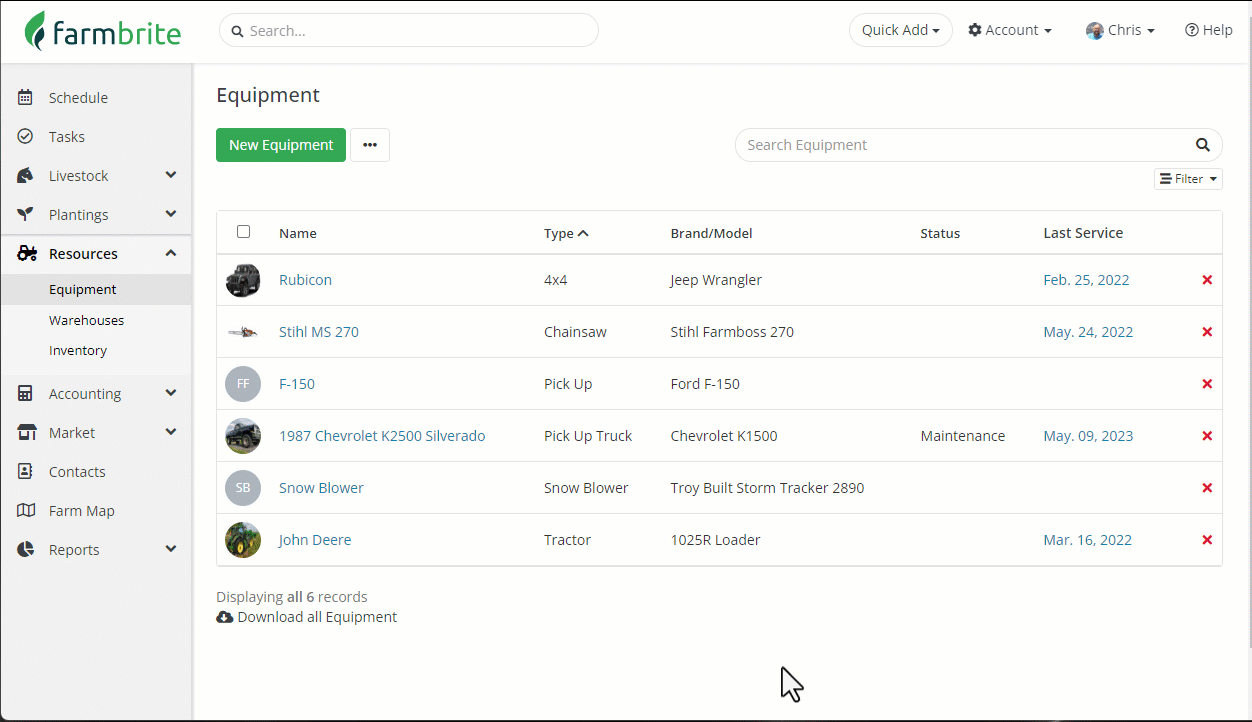1252x722 pixels.
Task: Delete Rubicon with its red X
Action: pos(1207,280)
